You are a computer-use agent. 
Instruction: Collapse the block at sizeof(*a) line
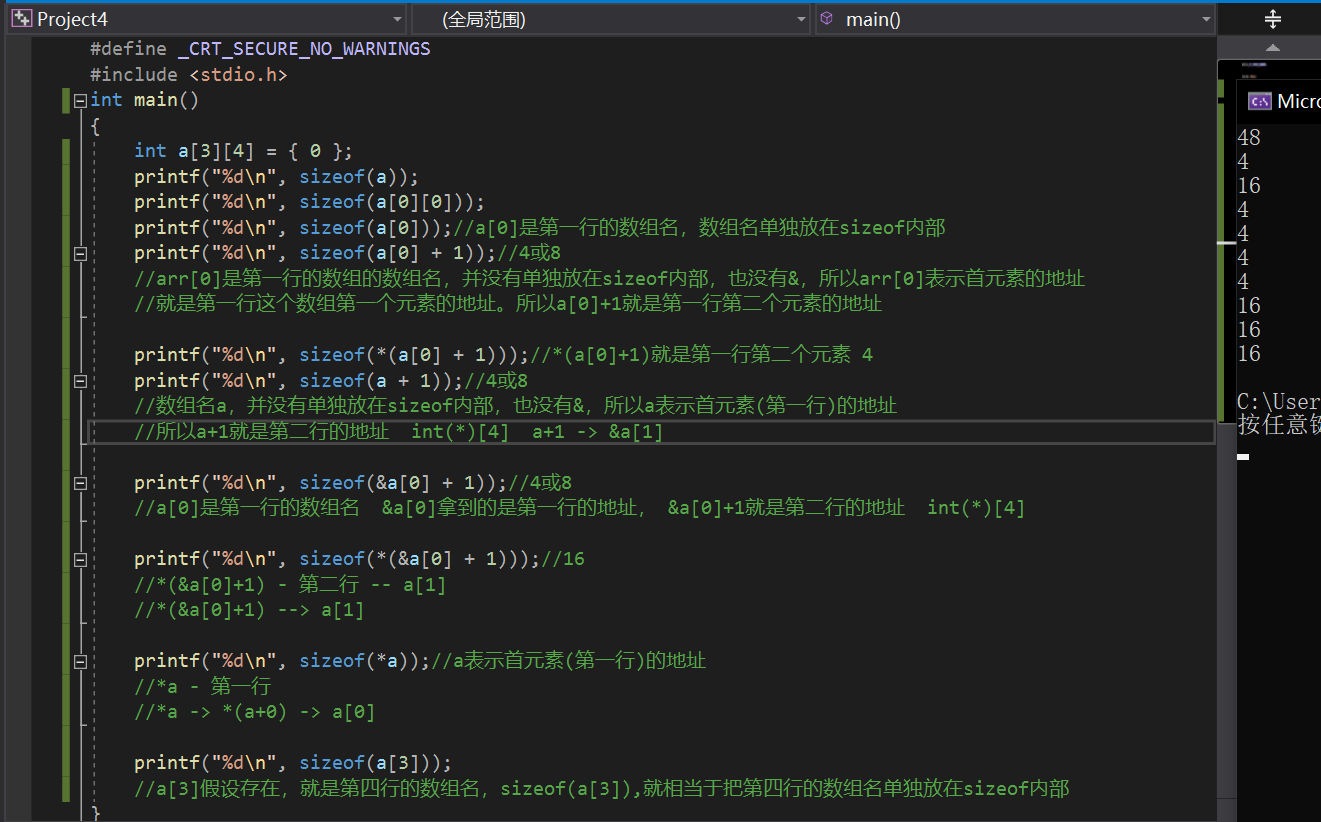[x=80, y=661]
